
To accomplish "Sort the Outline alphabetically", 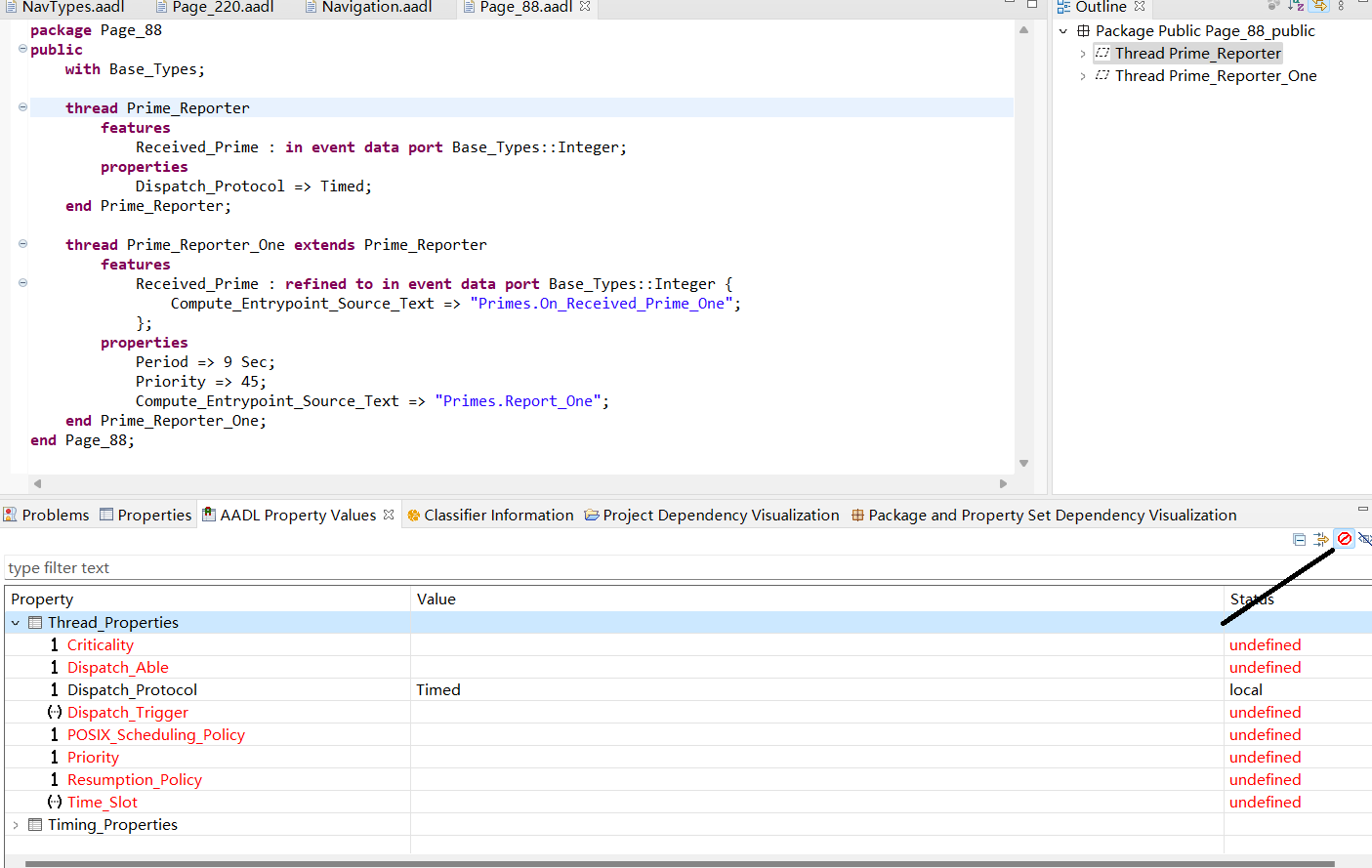I will 1296,6.
